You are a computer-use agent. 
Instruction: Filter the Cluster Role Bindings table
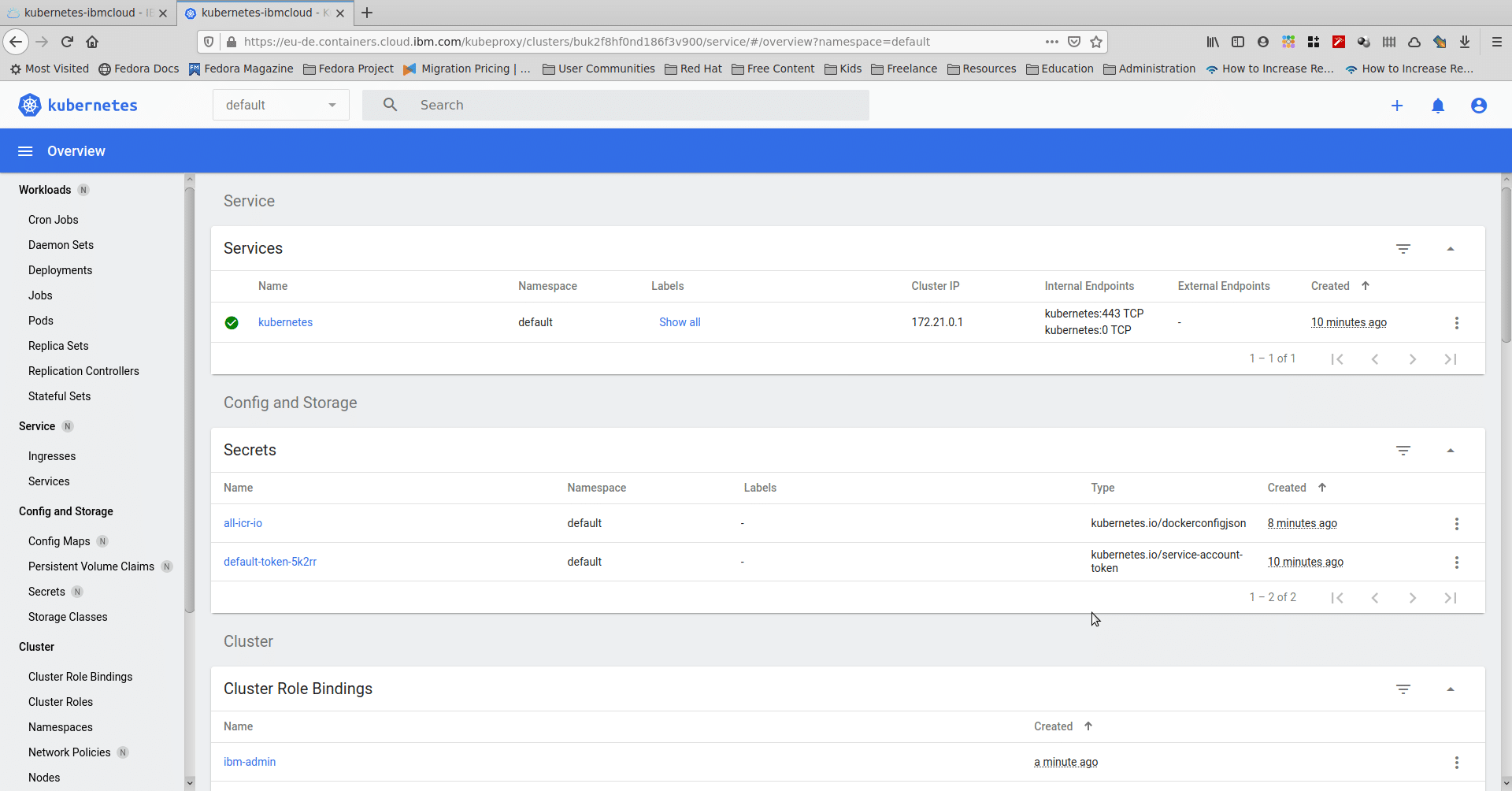1403,689
